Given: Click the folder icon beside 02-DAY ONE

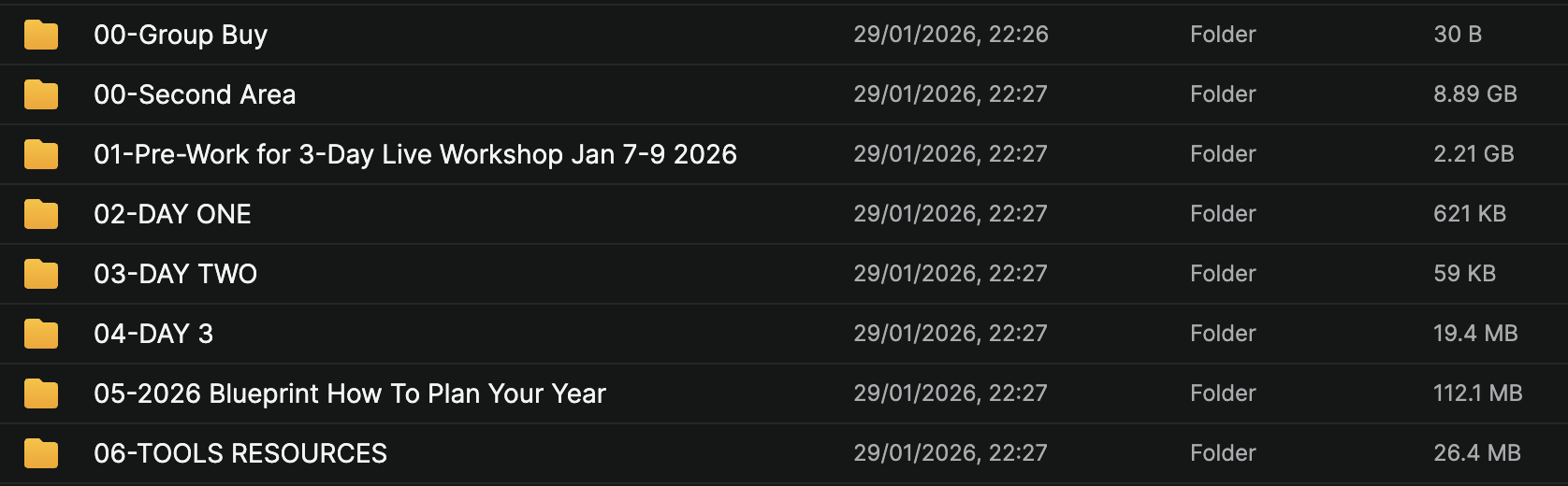Looking at the screenshot, I should tap(41, 214).
